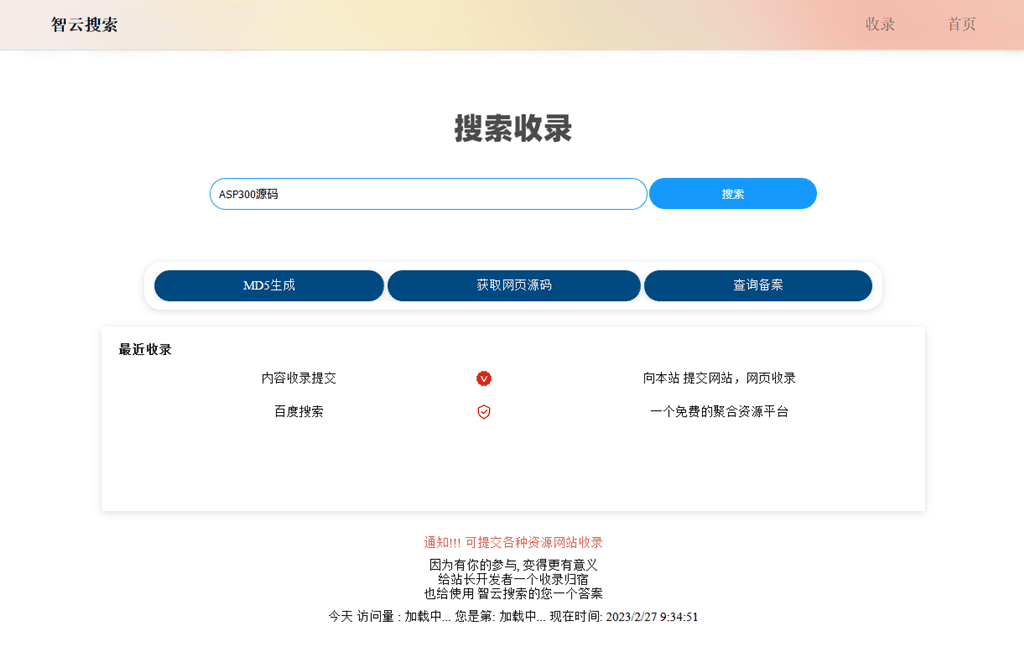Go to 首页 via top navigation
Viewport: 1024px width, 657px height.
[960, 25]
